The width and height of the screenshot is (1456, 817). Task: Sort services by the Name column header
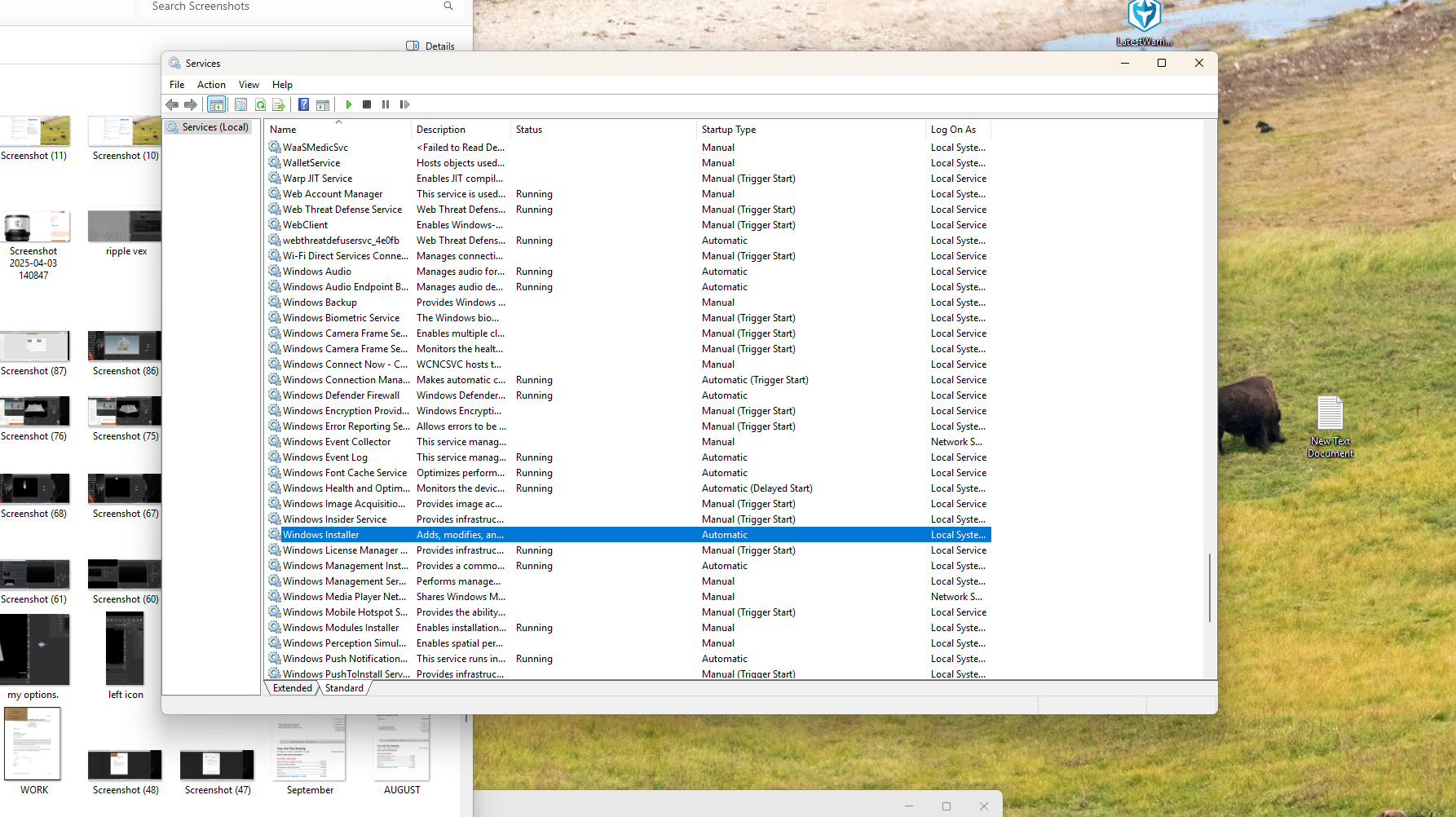tap(338, 130)
